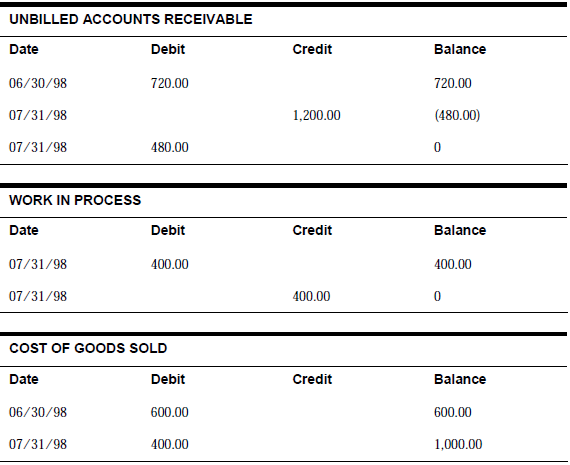570x465 pixels.
Task: Click the UNBILLED ACCOUNTS RECEIVABLE heading
Action: [x=131, y=19]
